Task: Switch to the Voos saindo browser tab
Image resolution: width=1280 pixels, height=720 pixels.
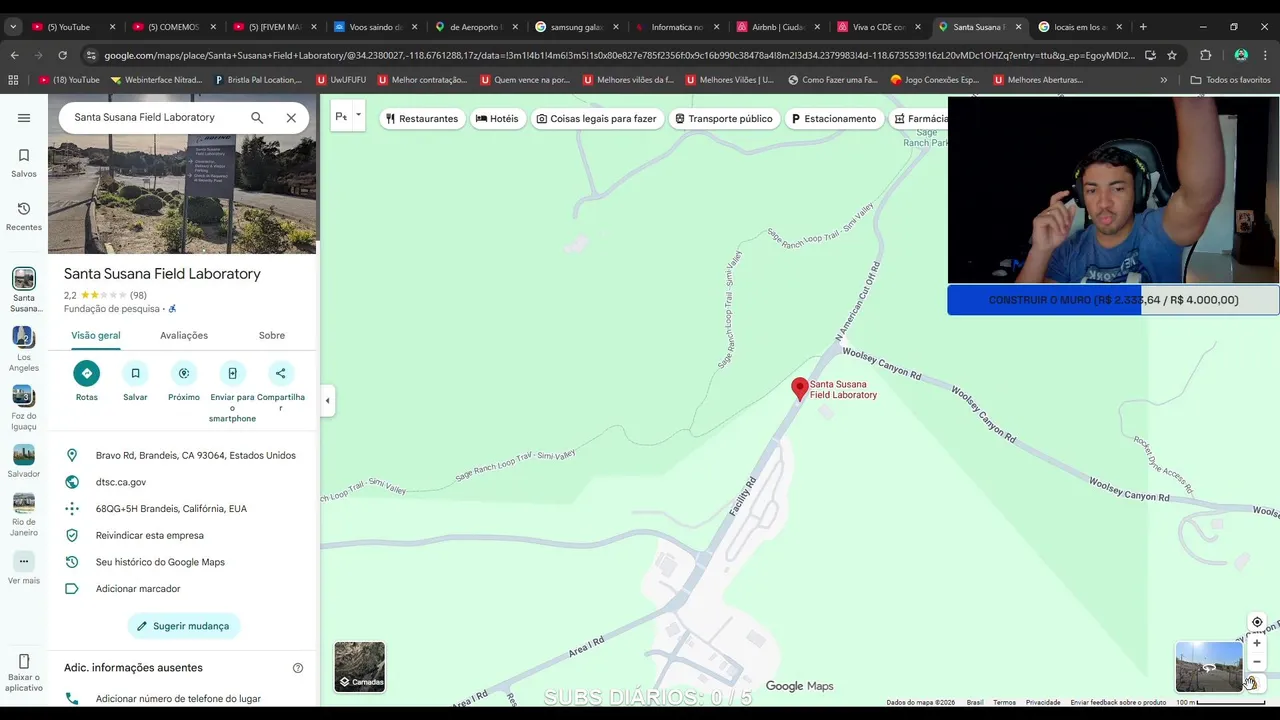Action: pyautogui.click(x=375, y=27)
